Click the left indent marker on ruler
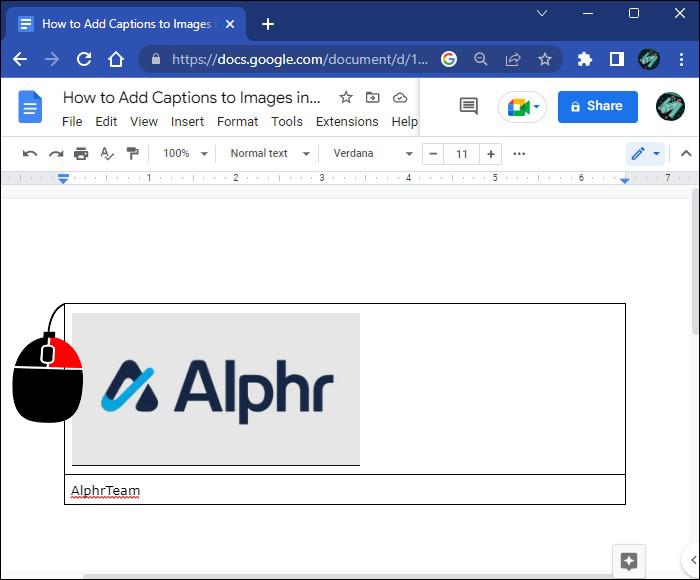 coord(63,179)
